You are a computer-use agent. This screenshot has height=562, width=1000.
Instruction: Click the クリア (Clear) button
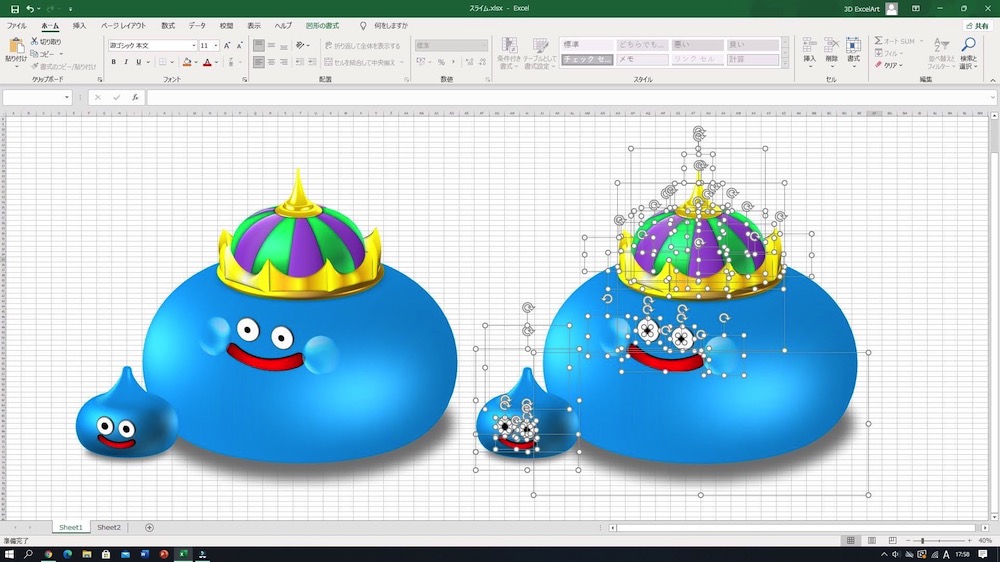889,66
